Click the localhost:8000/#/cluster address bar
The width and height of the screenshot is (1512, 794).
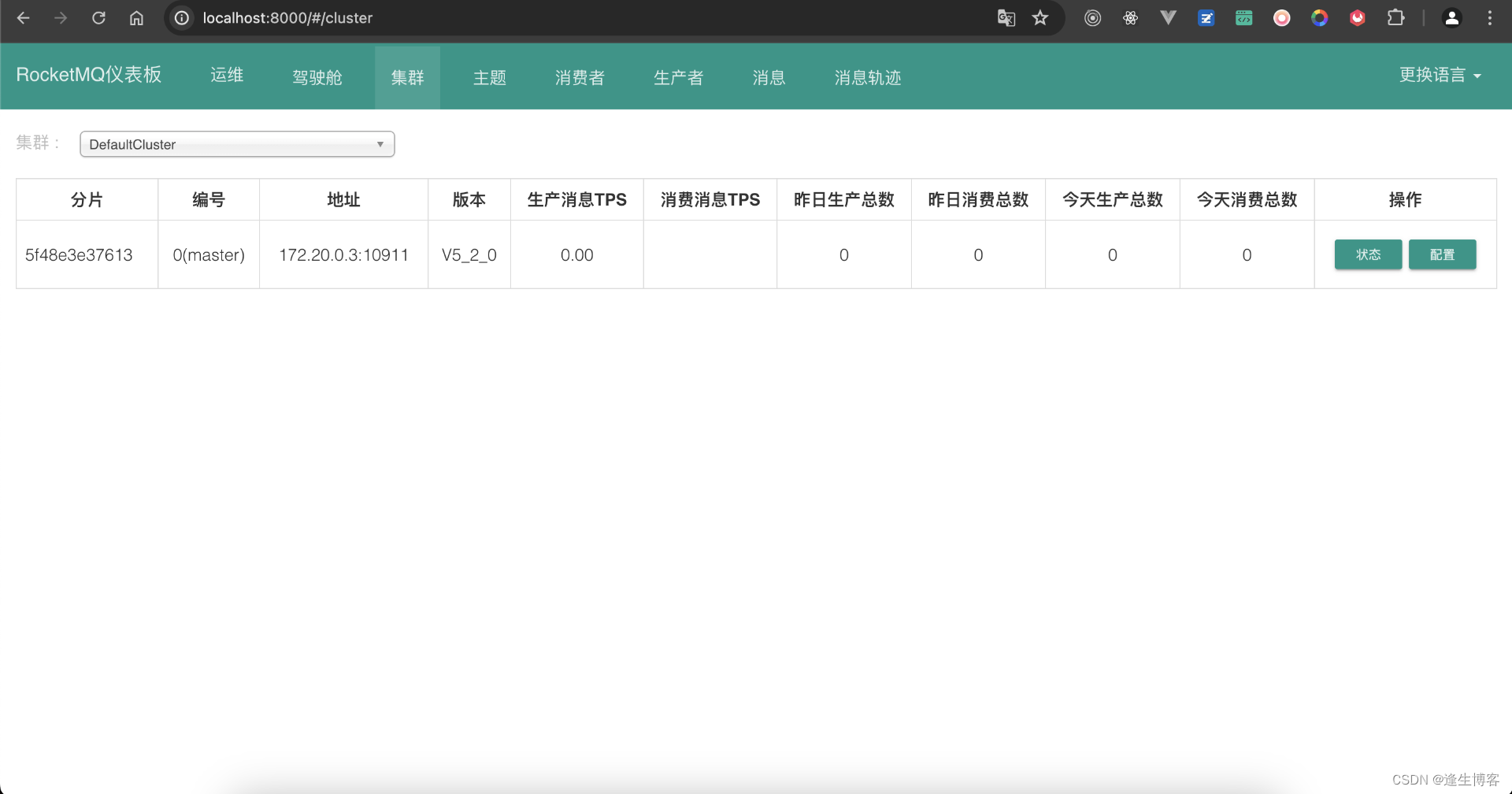(287, 17)
